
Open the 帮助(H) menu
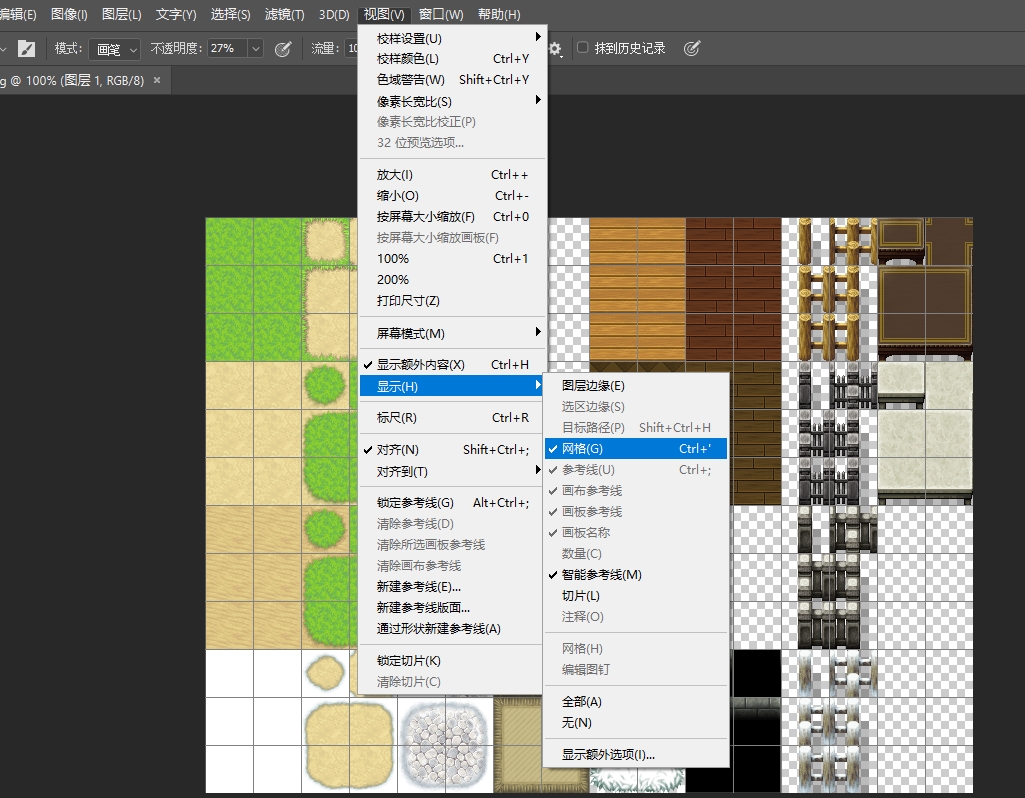point(499,14)
